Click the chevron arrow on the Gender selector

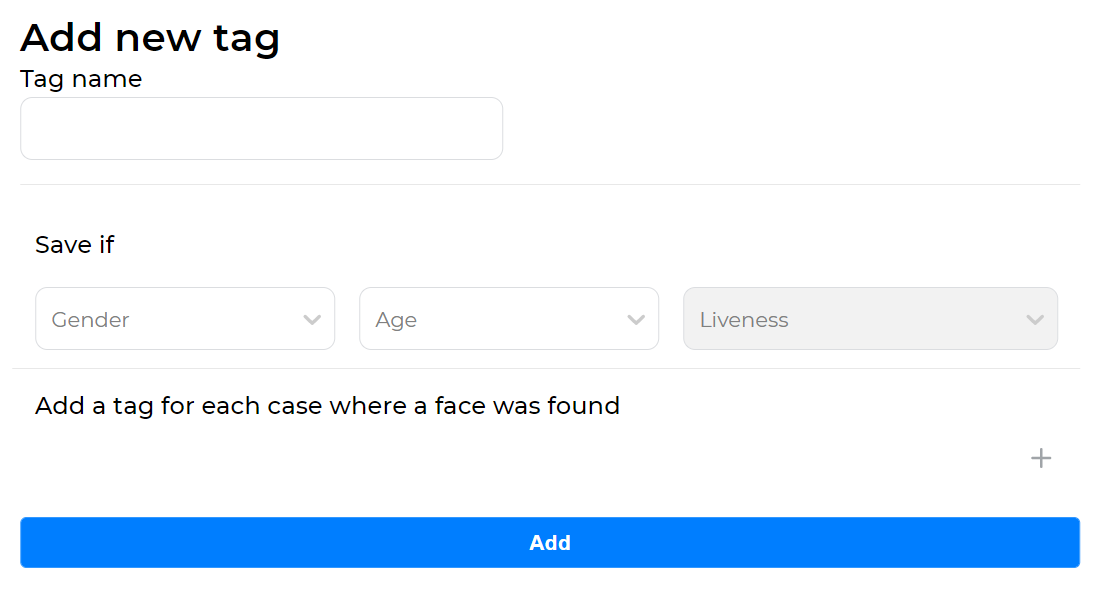(311, 318)
